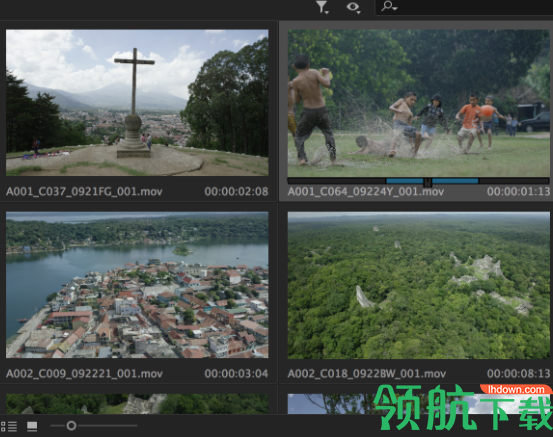Click filename A002_C009_092221_001.mov

pyautogui.click(x=84, y=374)
